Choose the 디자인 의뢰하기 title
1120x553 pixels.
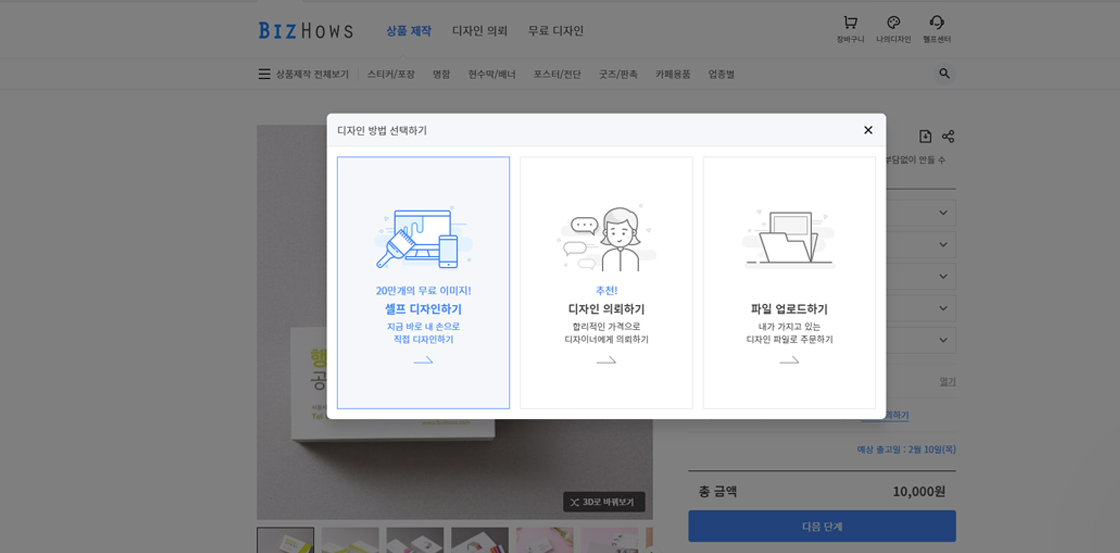coord(606,309)
